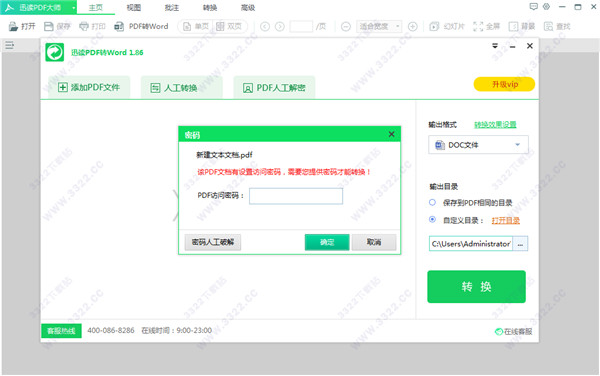Zoom out with the minus icon
600x376 pixels.
tap(346, 26)
